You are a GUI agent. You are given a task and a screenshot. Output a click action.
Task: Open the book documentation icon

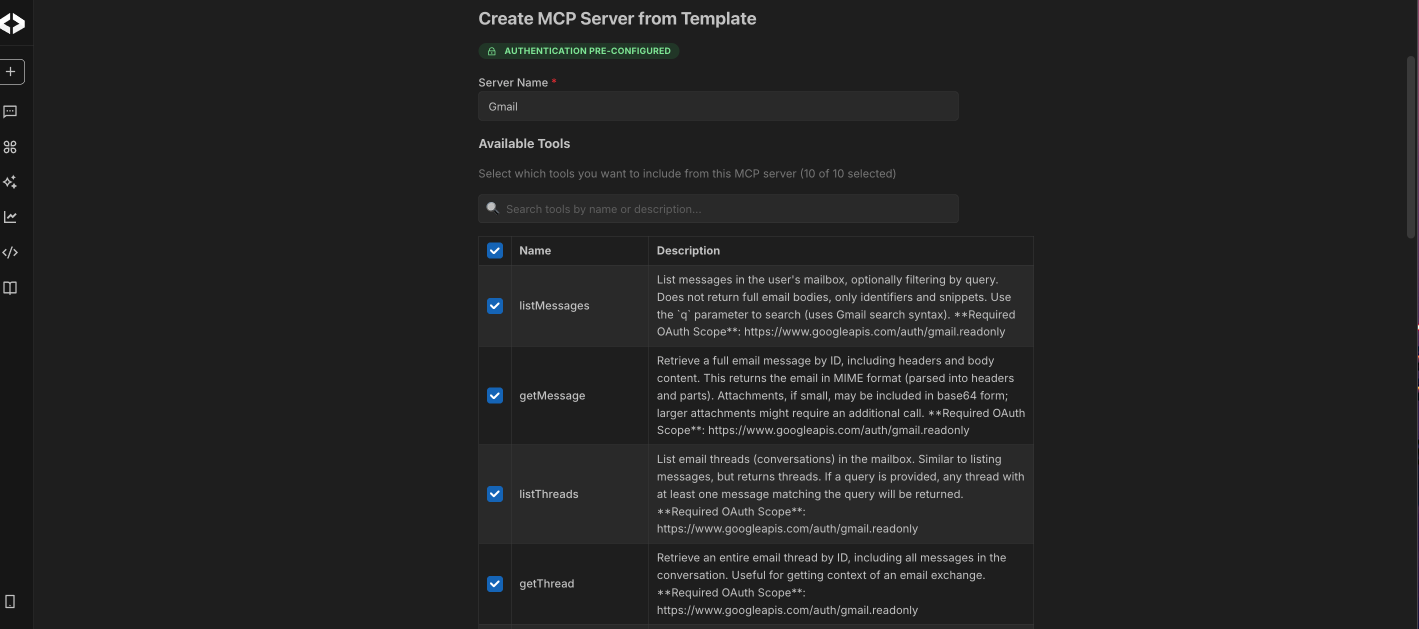[10, 288]
